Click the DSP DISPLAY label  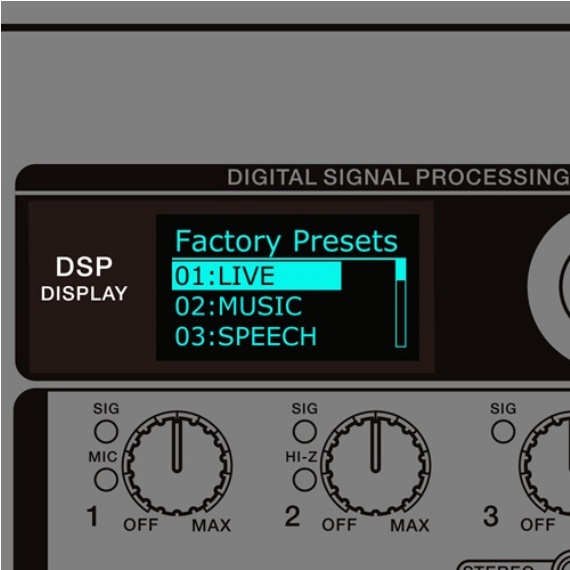tap(84, 279)
